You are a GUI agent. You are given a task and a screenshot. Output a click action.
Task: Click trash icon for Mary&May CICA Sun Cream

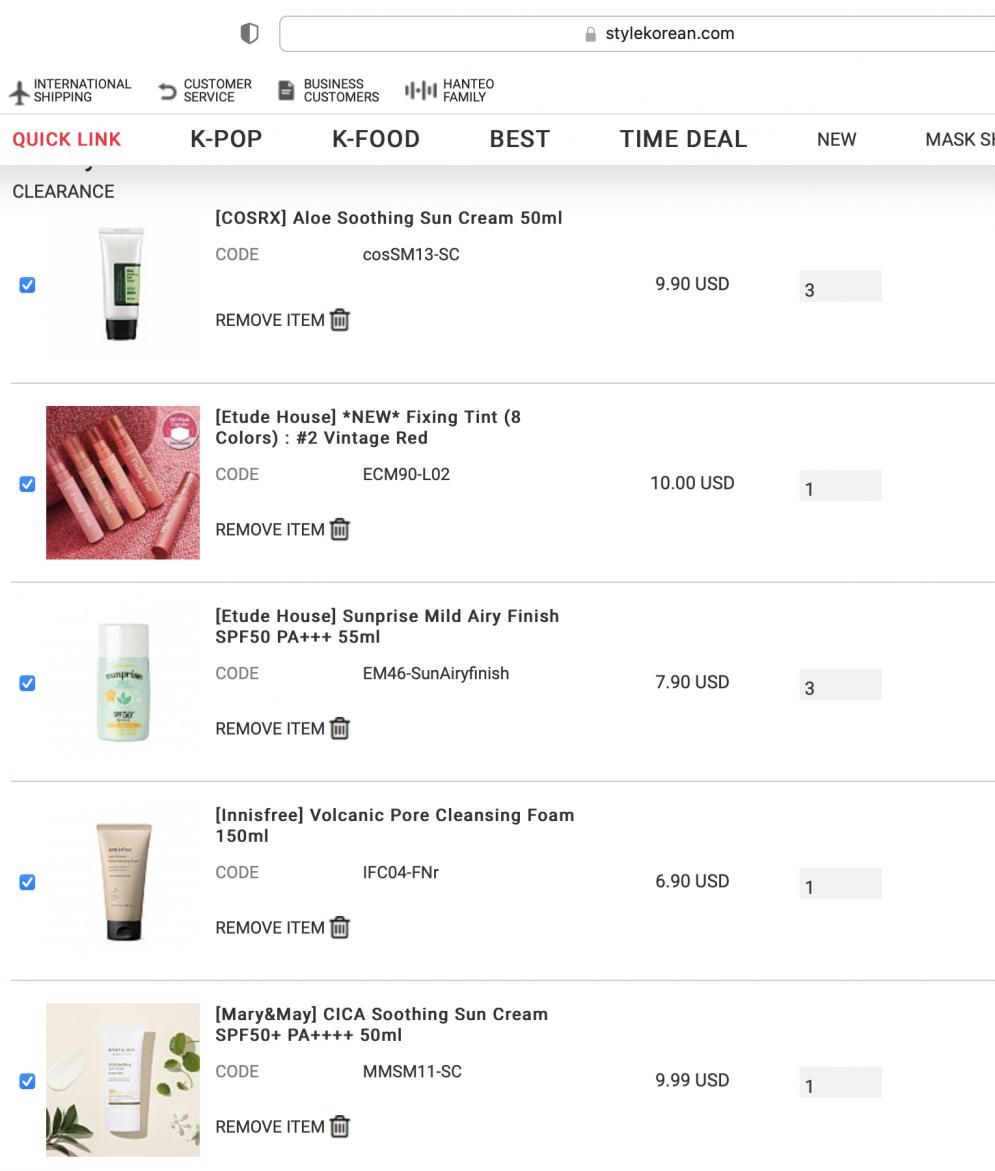(340, 1126)
